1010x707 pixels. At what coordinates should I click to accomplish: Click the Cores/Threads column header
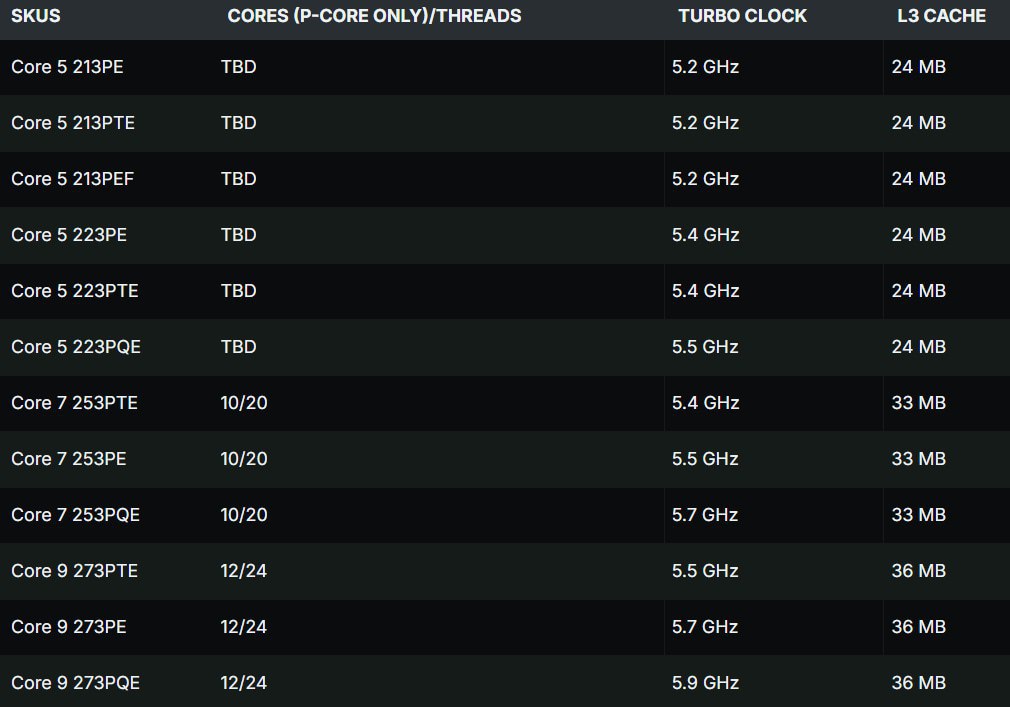pyautogui.click(x=374, y=16)
